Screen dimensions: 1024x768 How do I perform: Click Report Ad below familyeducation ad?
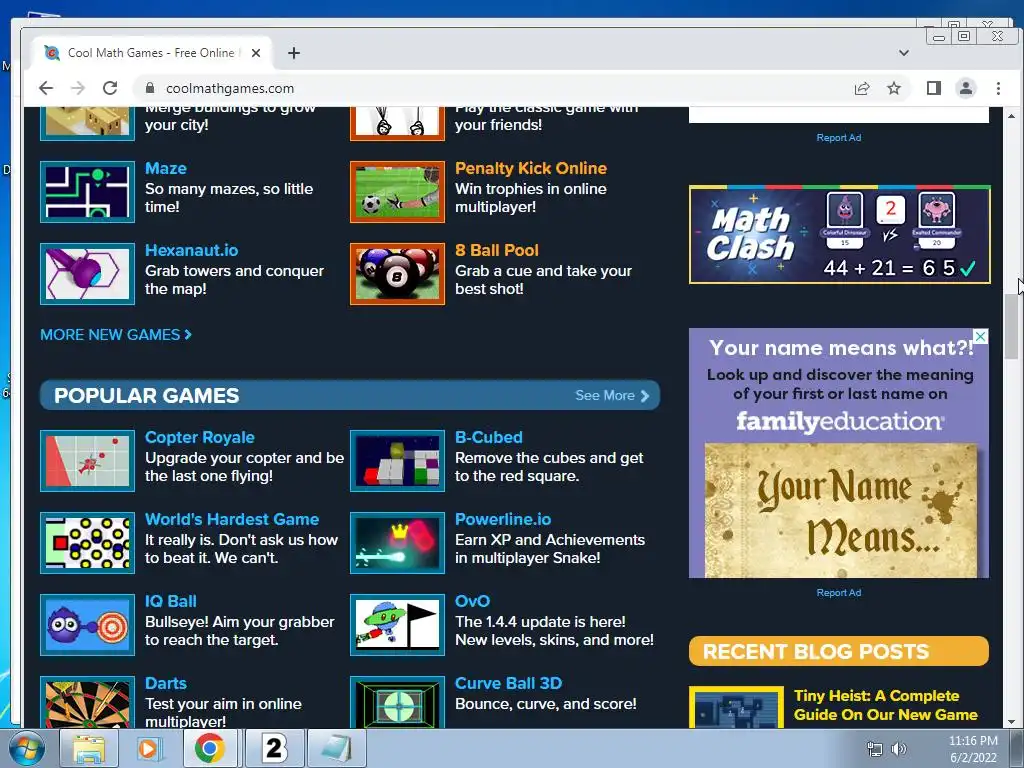[839, 593]
